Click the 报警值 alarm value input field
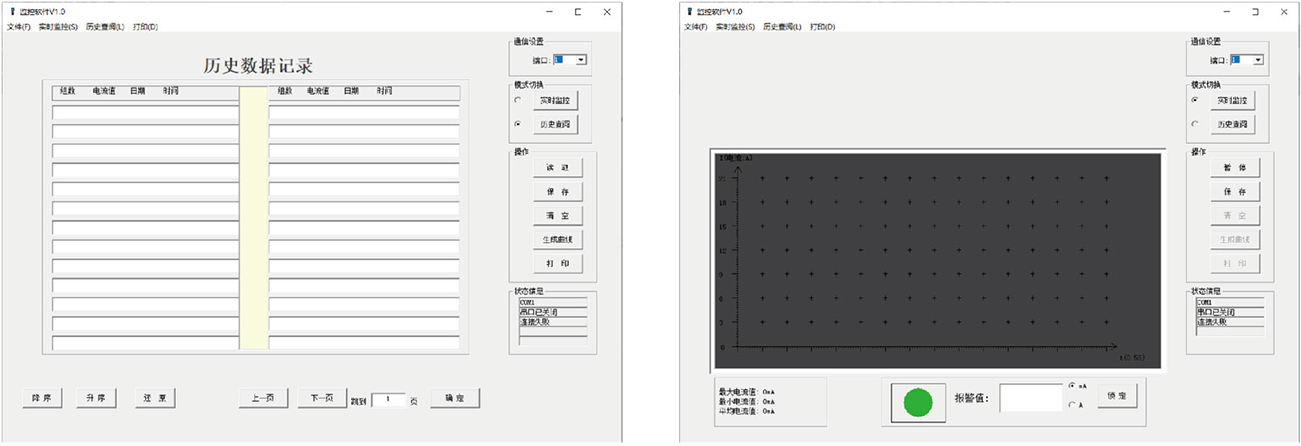Image resolution: width=1301 pixels, height=446 pixels. point(1030,397)
